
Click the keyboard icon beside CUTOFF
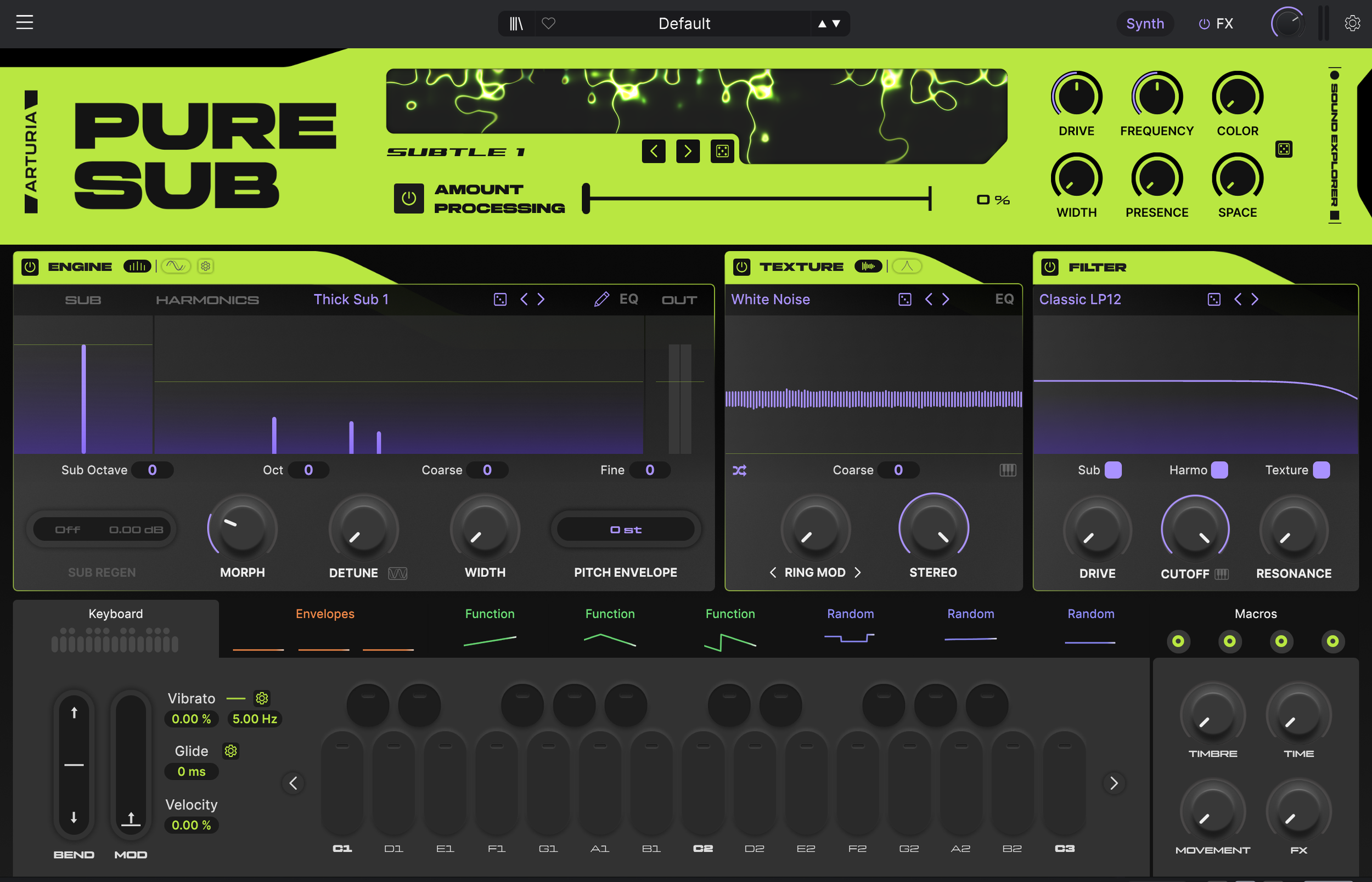point(1222,574)
